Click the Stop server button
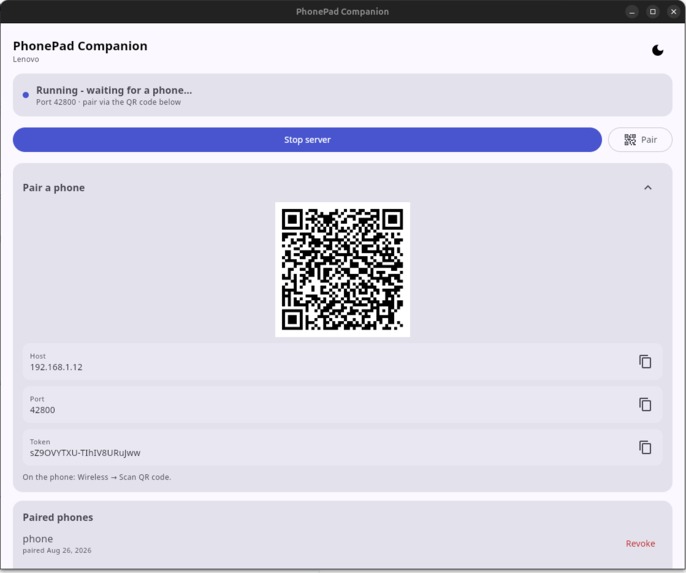The image size is (686, 573). click(x=307, y=140)
